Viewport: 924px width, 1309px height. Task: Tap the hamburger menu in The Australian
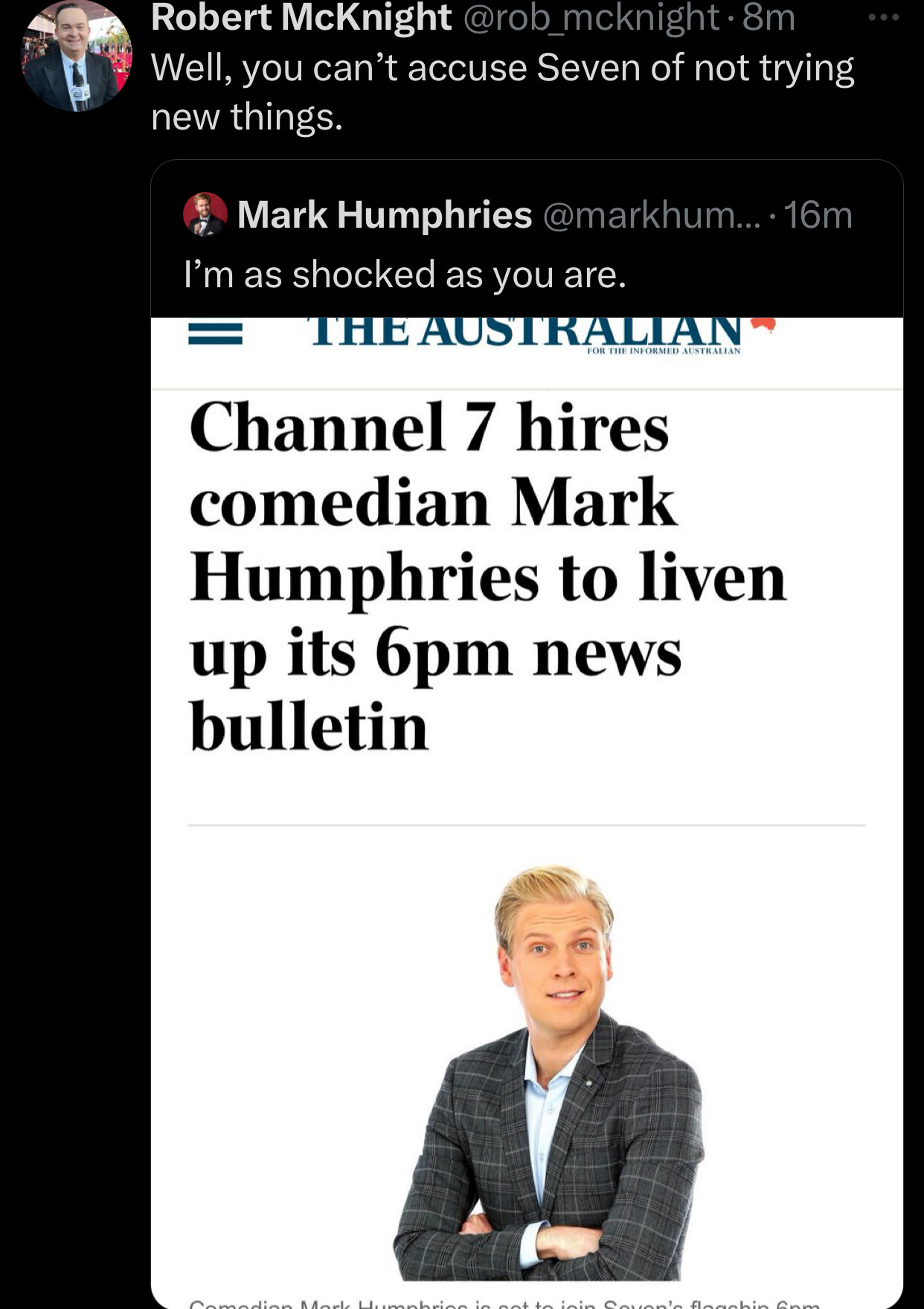click(x=215, y=333)
